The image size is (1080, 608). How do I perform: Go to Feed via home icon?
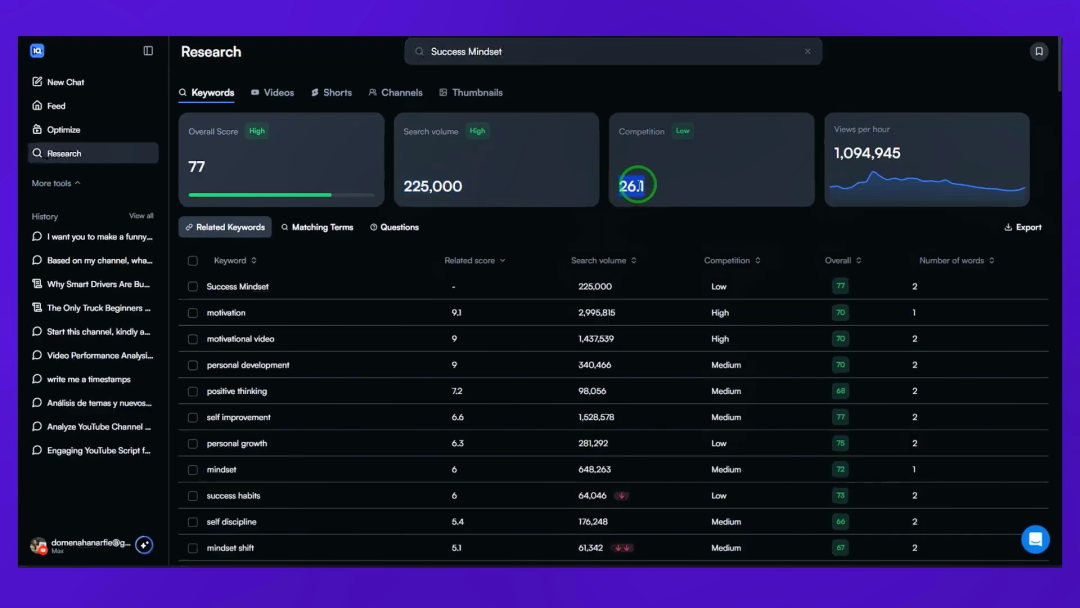(x=37, y=105)
